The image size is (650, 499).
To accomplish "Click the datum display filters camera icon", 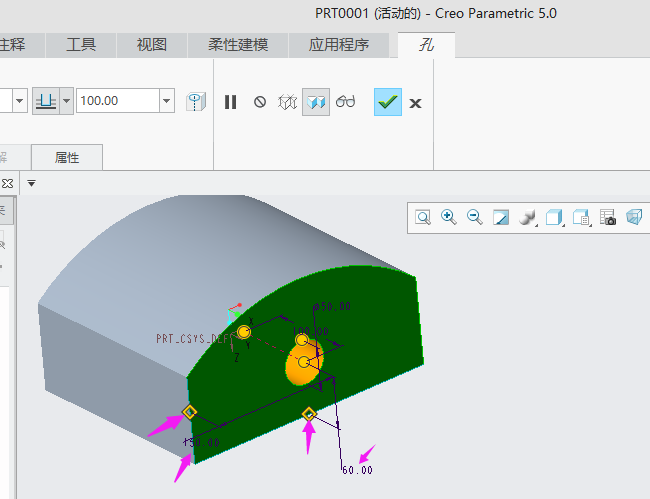I will point(608,218).
